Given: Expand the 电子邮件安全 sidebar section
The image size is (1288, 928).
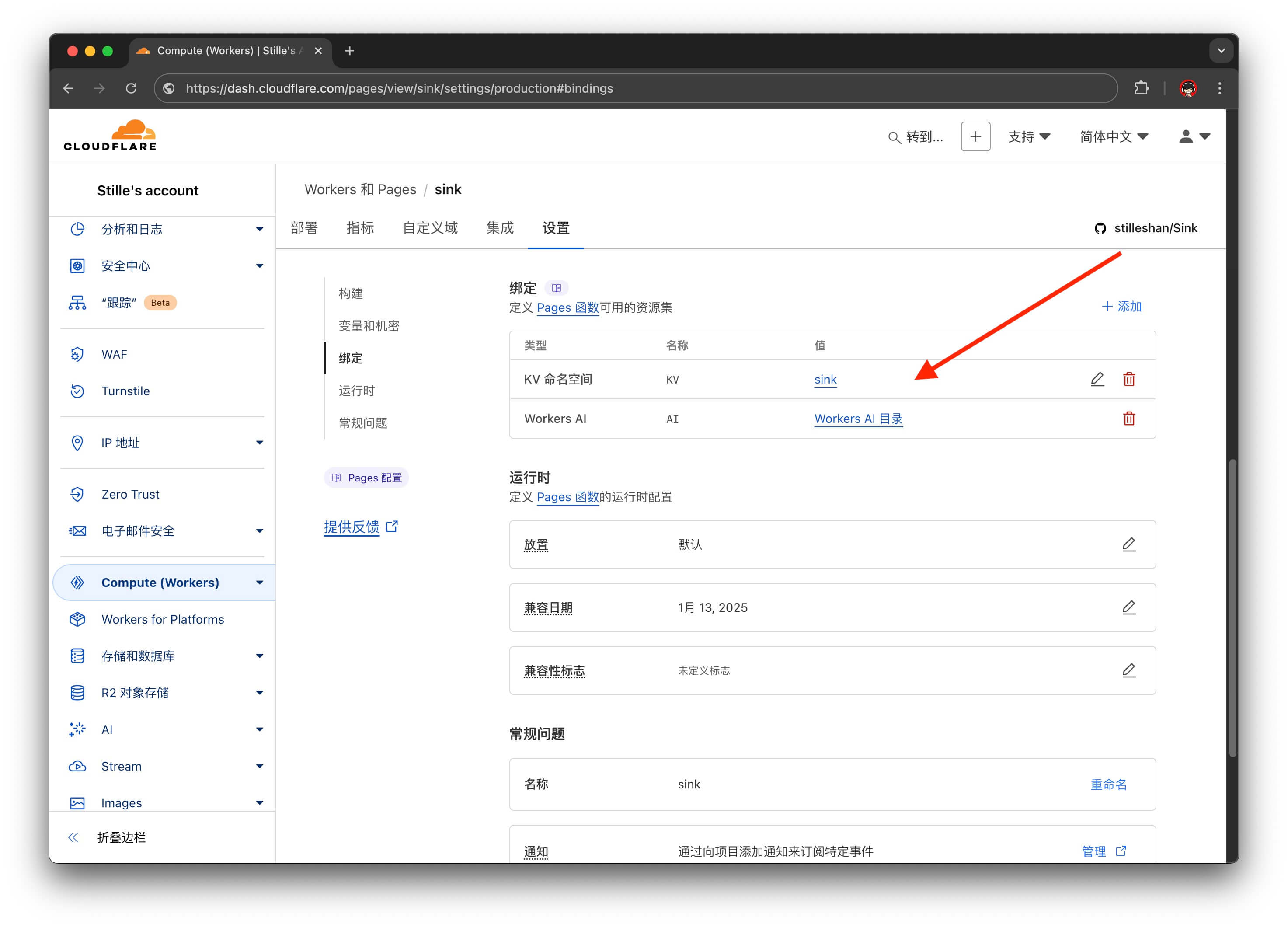Looking at the screenshot, I should 260,531.
